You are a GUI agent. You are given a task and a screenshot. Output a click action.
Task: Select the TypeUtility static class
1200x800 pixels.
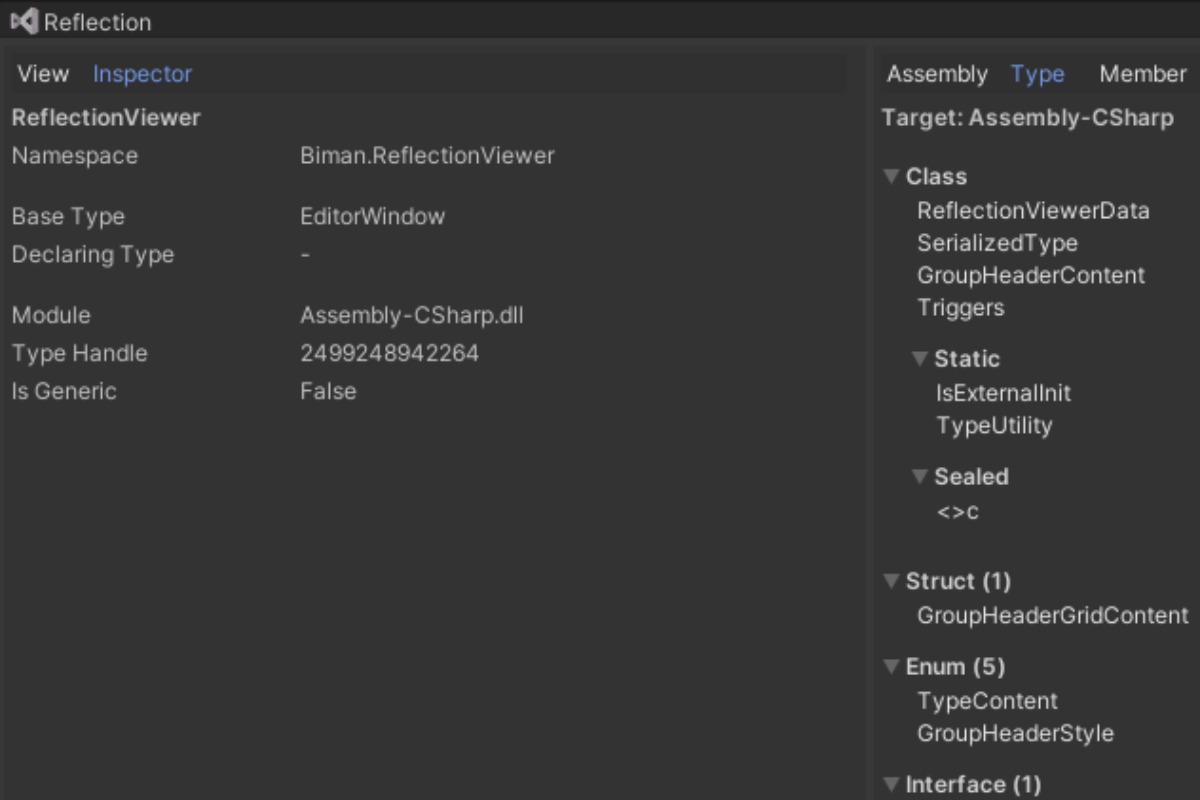pos(994,426)
